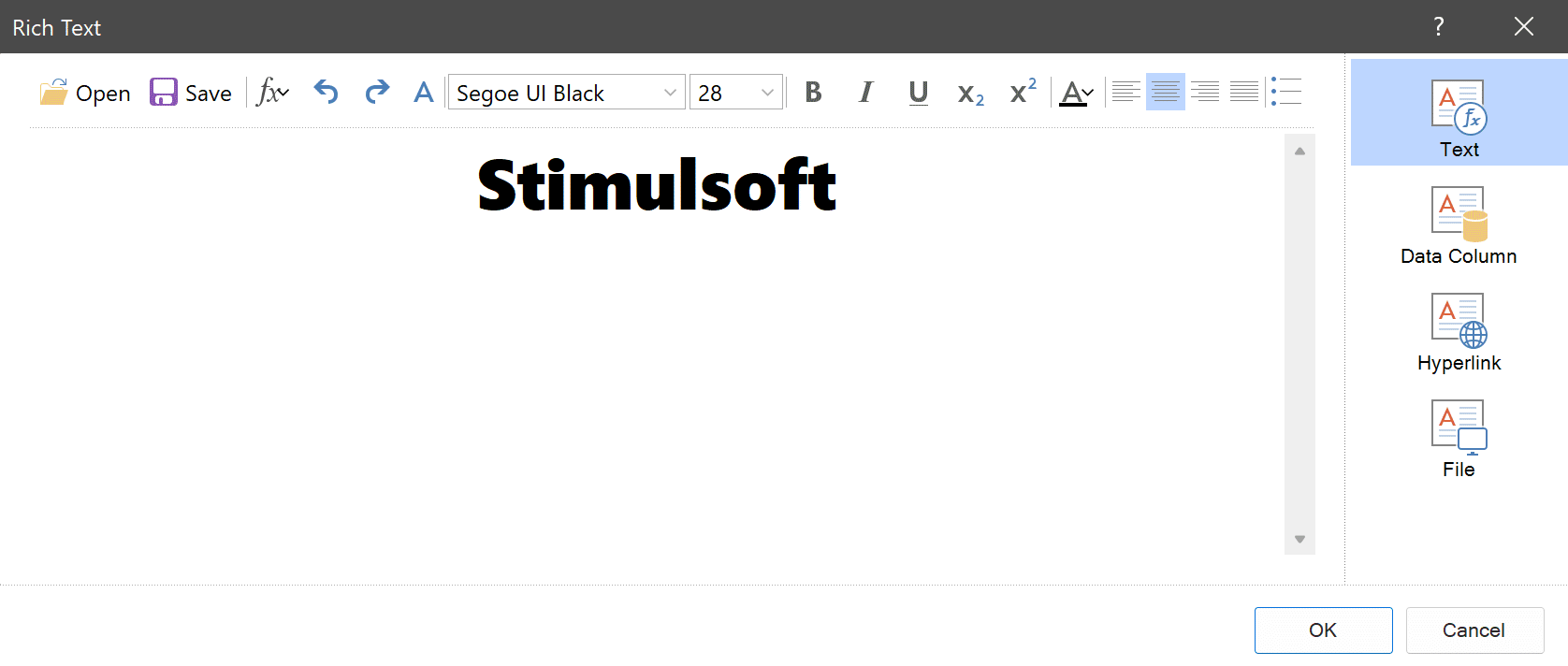Viewport: 1568px width, 666px height.
Task: Align text to the right
Action: 1205,92
